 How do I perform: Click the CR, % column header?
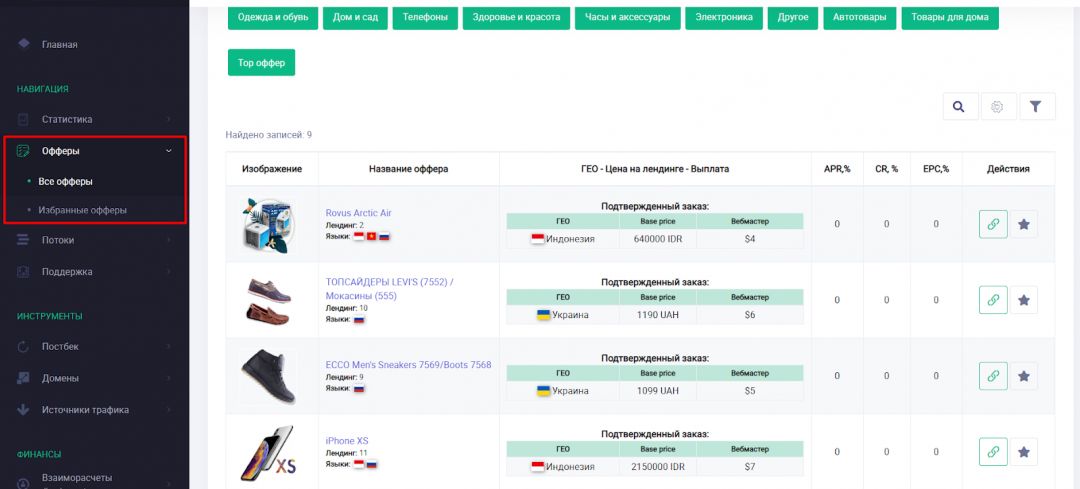[x=886, y=169]
